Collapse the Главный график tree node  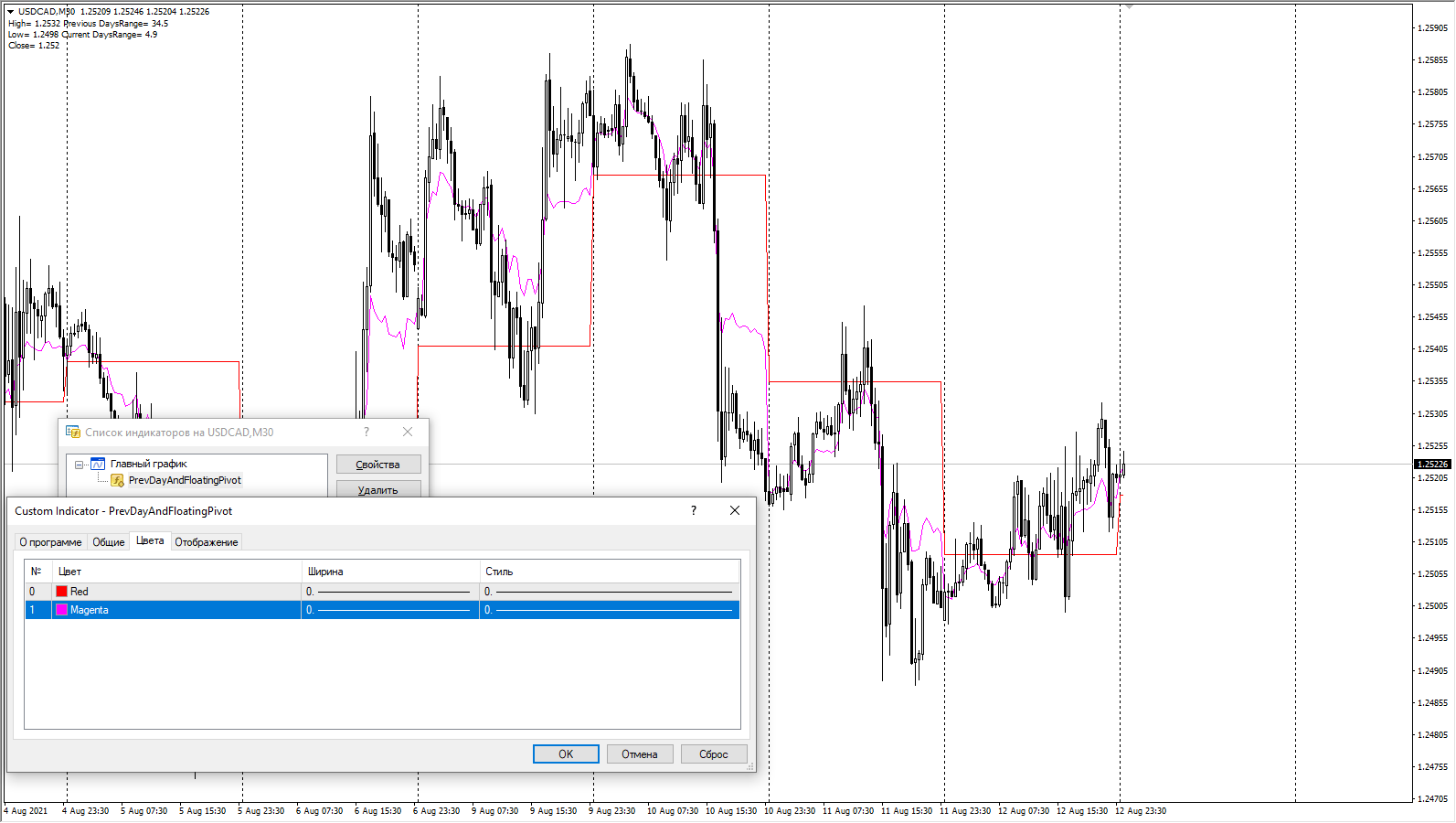80,465
